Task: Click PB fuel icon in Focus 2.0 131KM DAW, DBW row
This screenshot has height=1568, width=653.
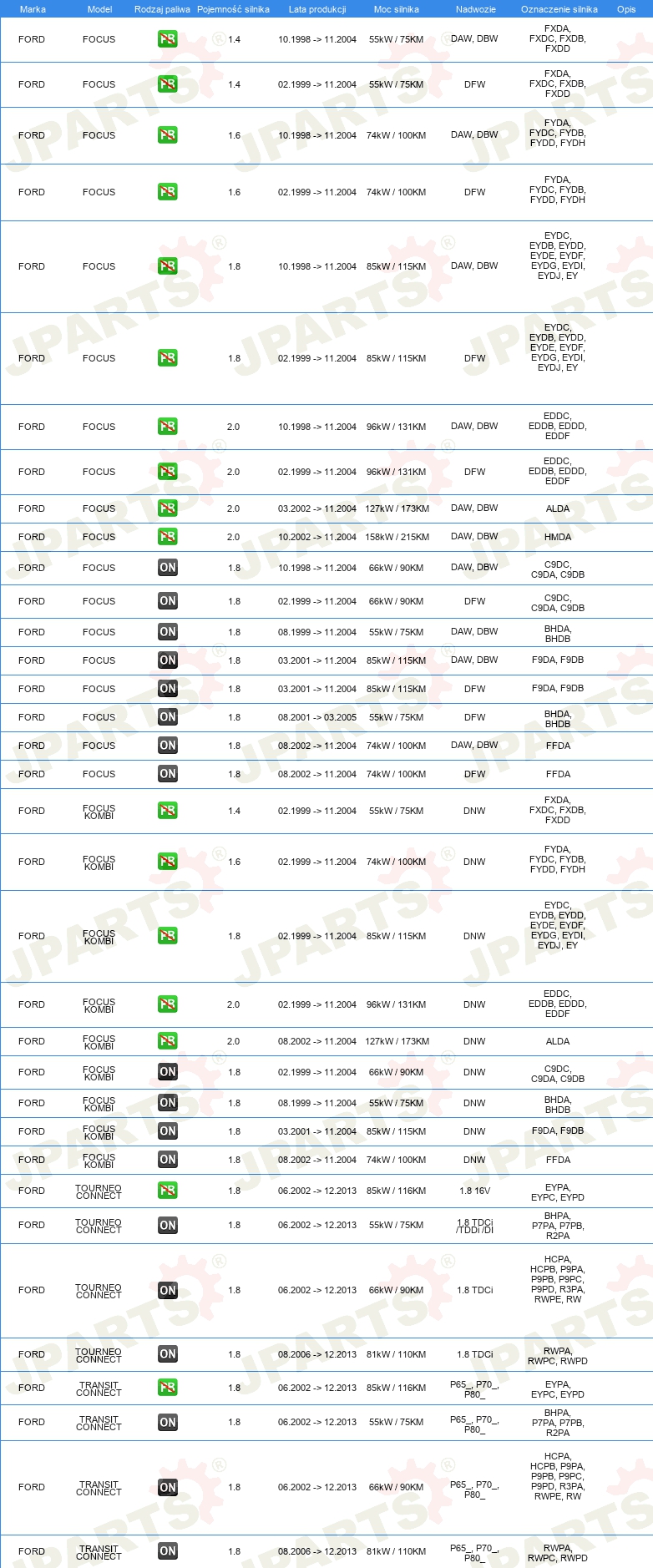Action: pyautogui.click(x=168, y=427)
